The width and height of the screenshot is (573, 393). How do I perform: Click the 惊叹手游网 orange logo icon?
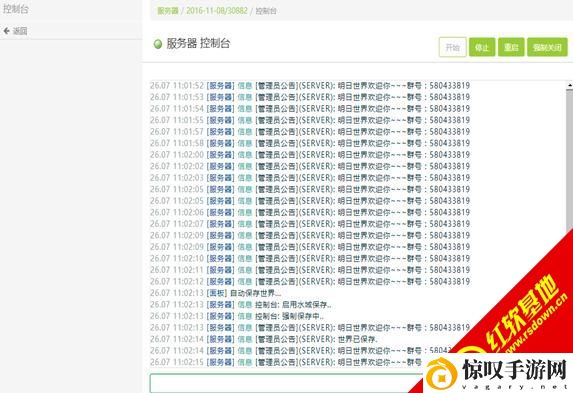click(442, 374)
